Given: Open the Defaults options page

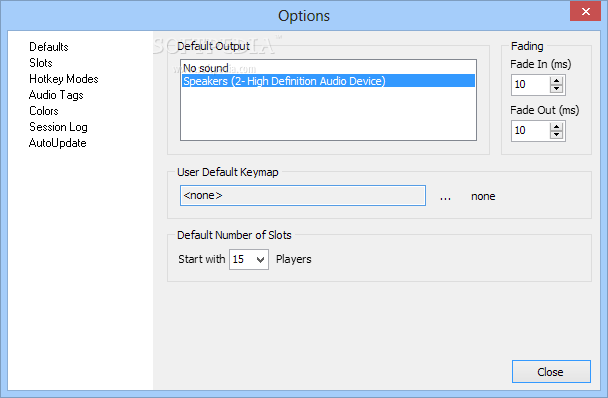Looking at the screenshot, I should coord(49,47).
